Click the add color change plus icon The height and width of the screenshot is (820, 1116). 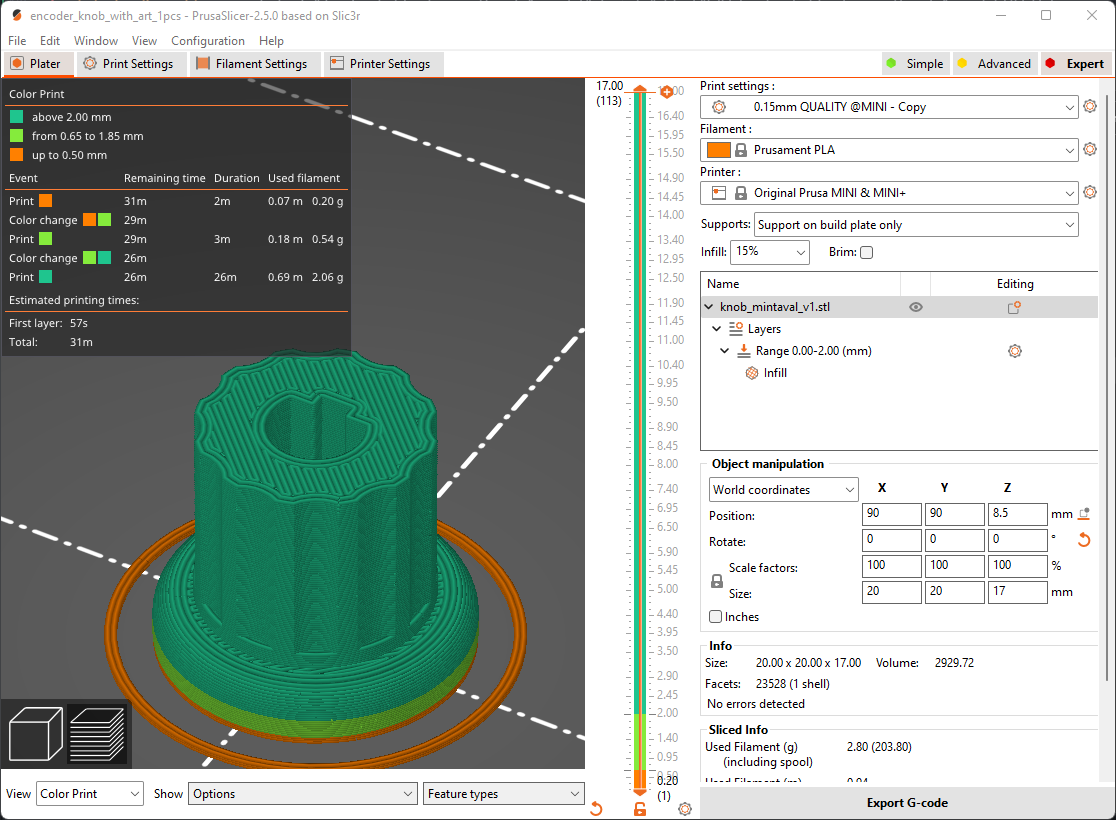(666, 92)
